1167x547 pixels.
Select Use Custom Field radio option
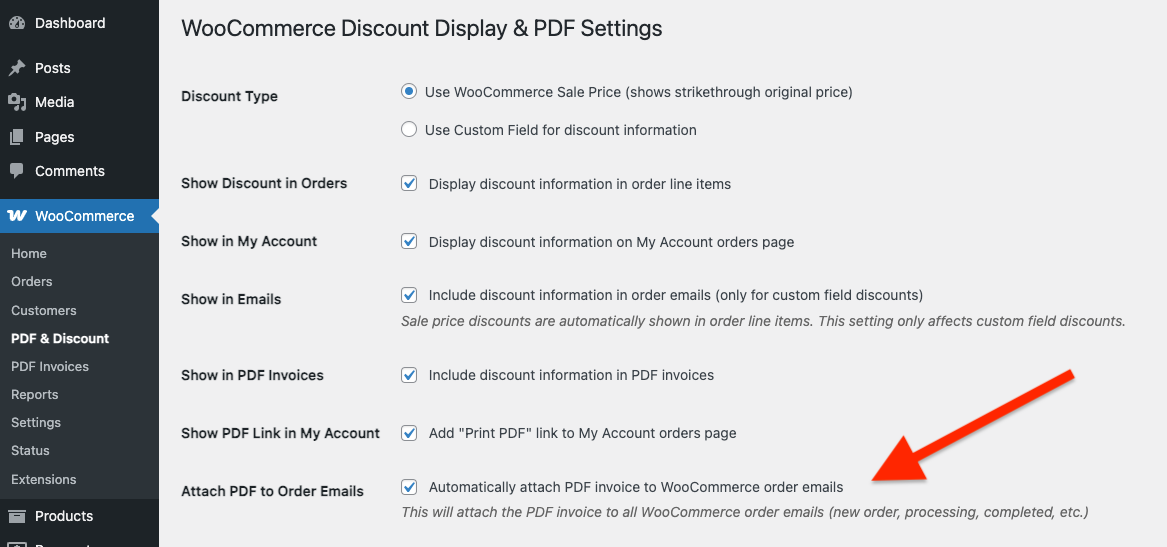(x=409, y=129)
